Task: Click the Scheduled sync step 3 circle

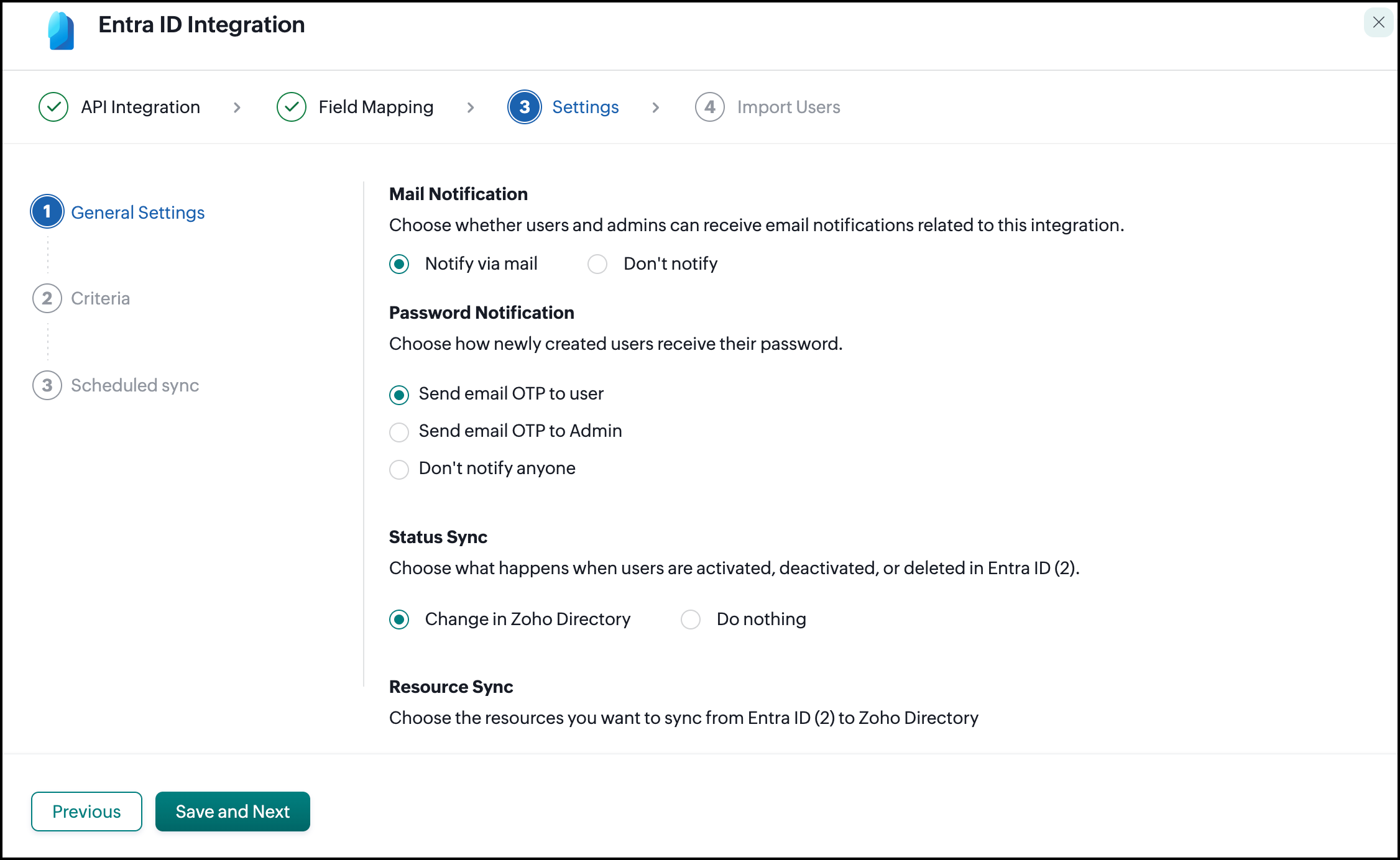Action: [47, 385]
